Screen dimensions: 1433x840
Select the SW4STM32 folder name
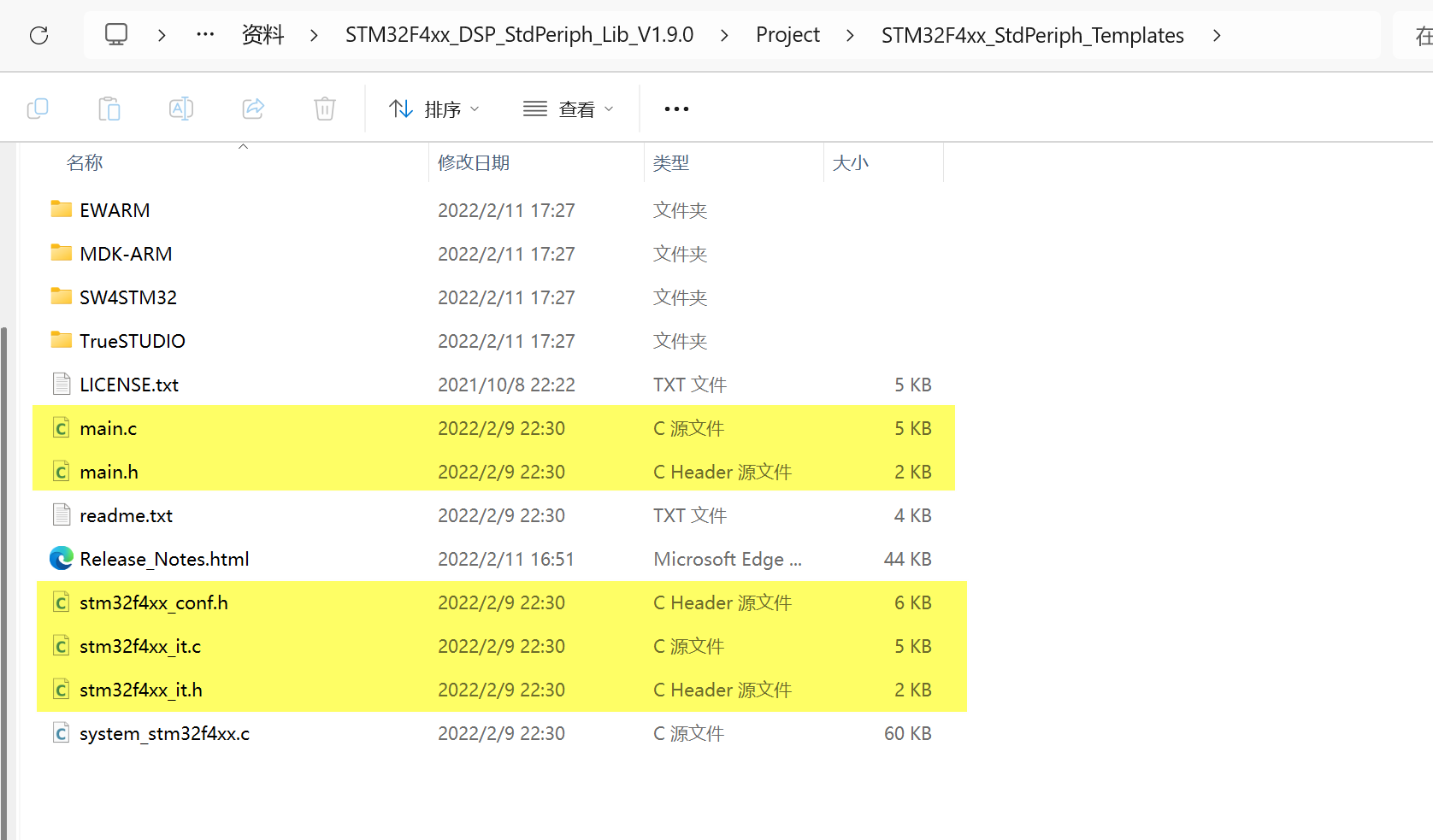coord(128,297)
